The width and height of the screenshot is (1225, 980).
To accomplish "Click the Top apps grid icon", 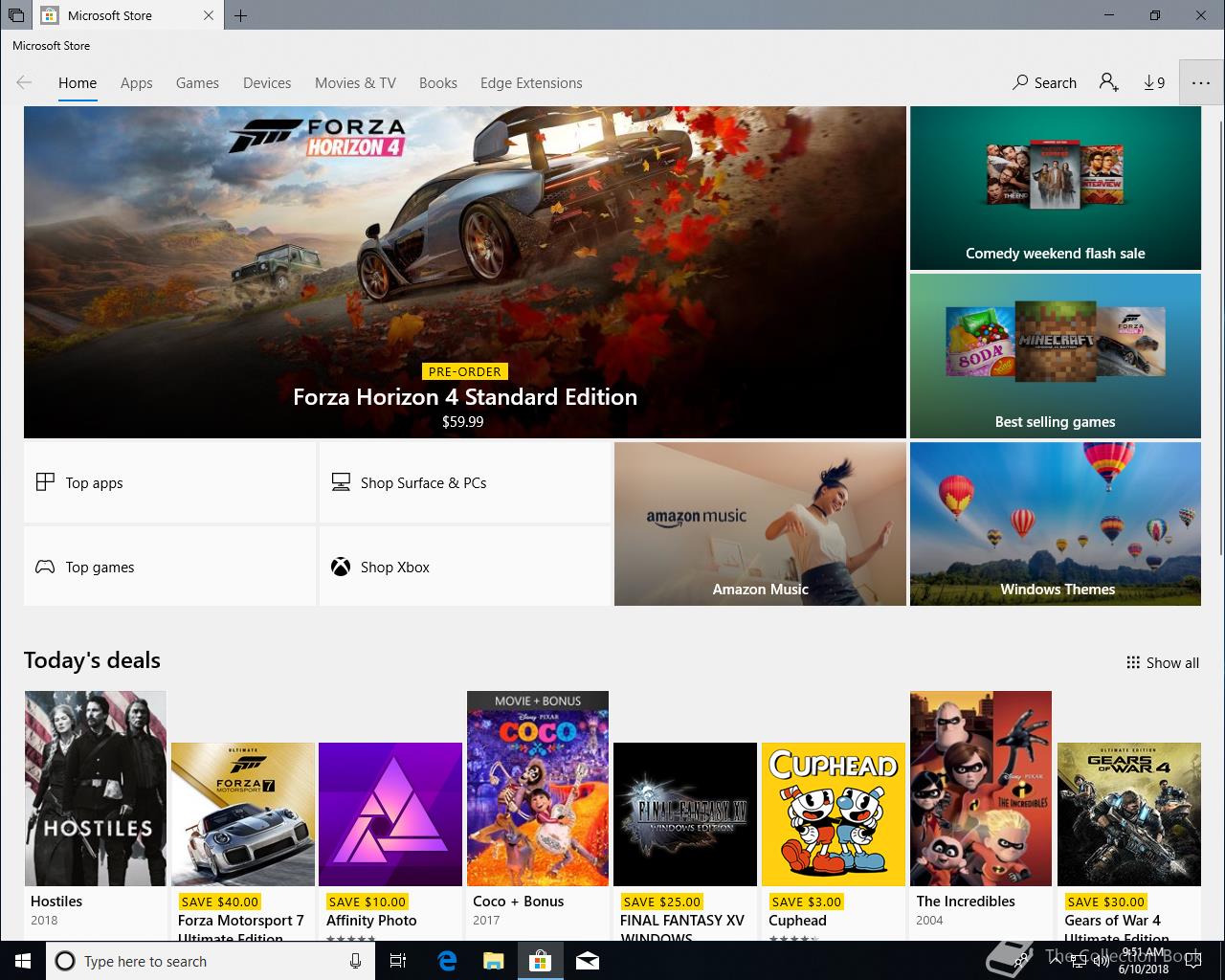I will (x=45, y=482).
